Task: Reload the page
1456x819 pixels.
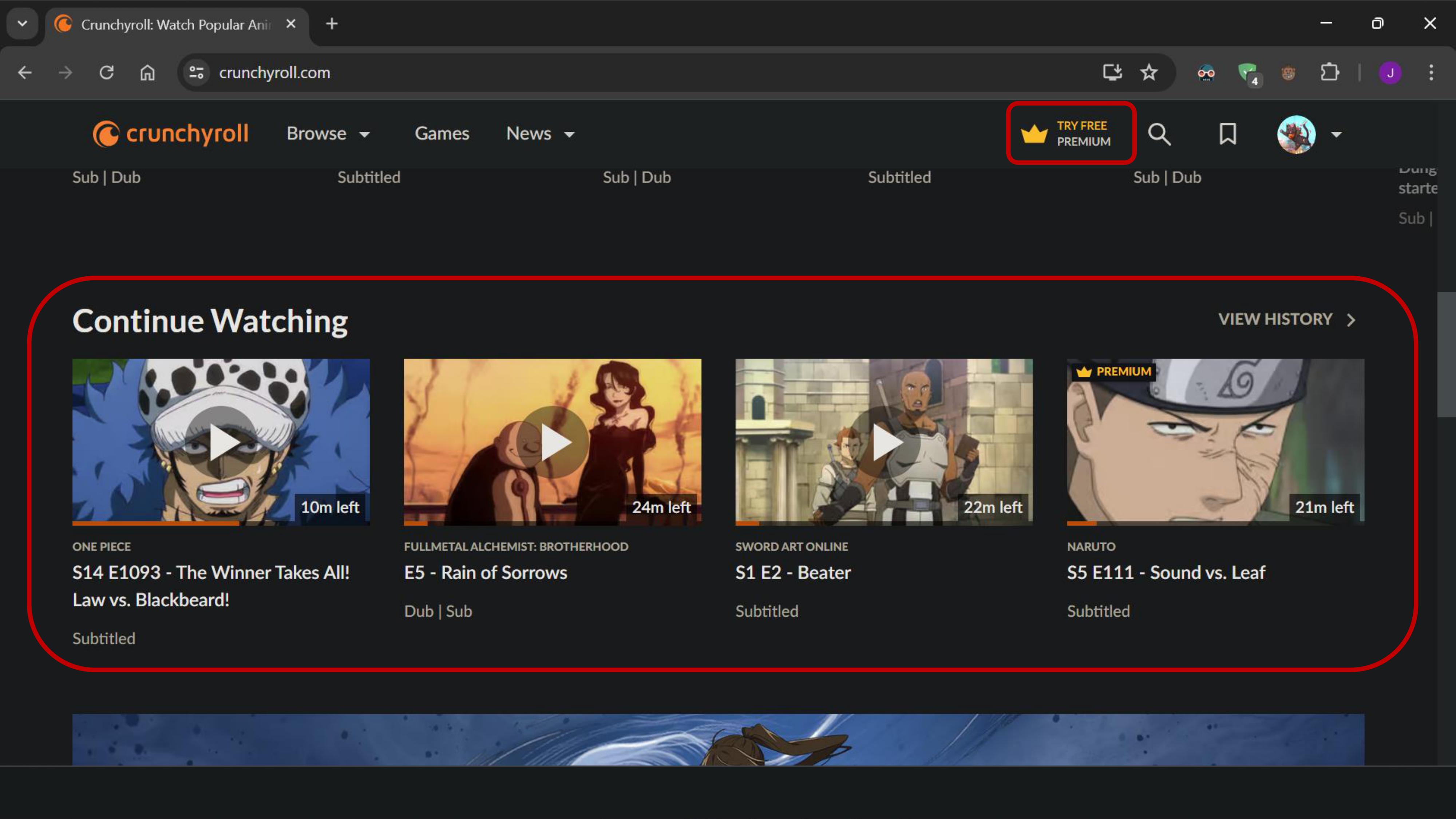Action: tap(106, 72)
